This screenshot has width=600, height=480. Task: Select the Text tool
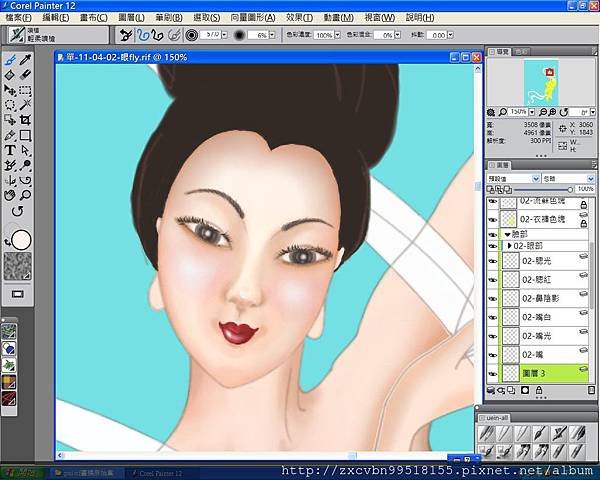10,150
